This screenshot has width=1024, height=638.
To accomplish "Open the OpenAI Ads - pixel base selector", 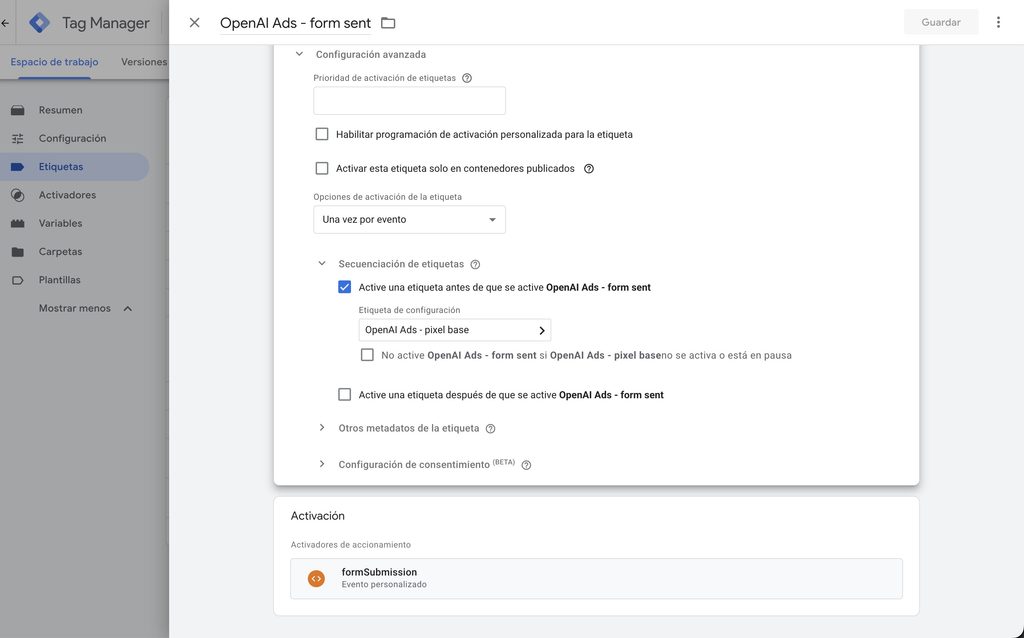I will (x=455, y=330).
